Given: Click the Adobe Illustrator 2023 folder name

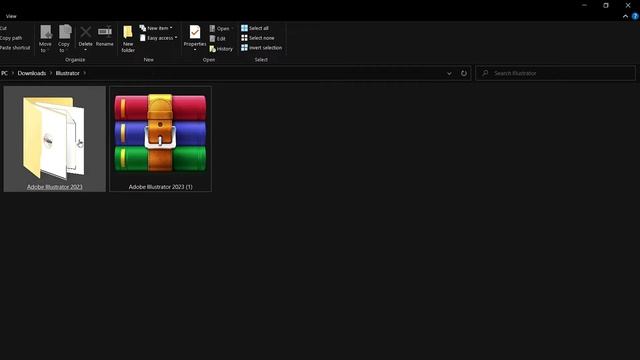Looking at the screenshot, I should coord(55,187).
